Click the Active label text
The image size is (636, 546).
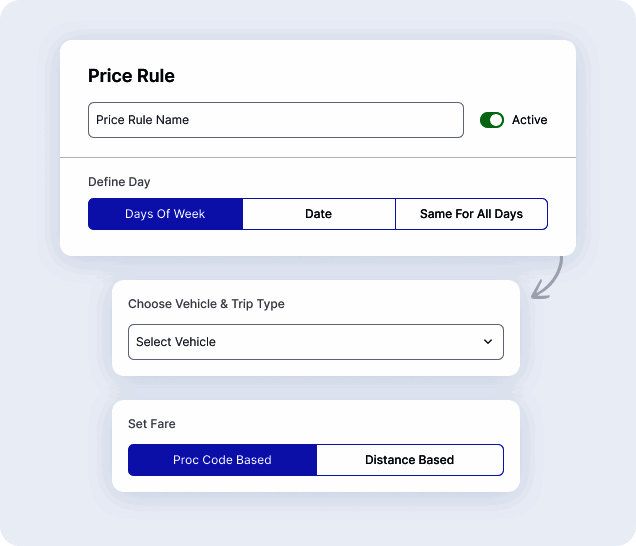(x=529, y=120)
